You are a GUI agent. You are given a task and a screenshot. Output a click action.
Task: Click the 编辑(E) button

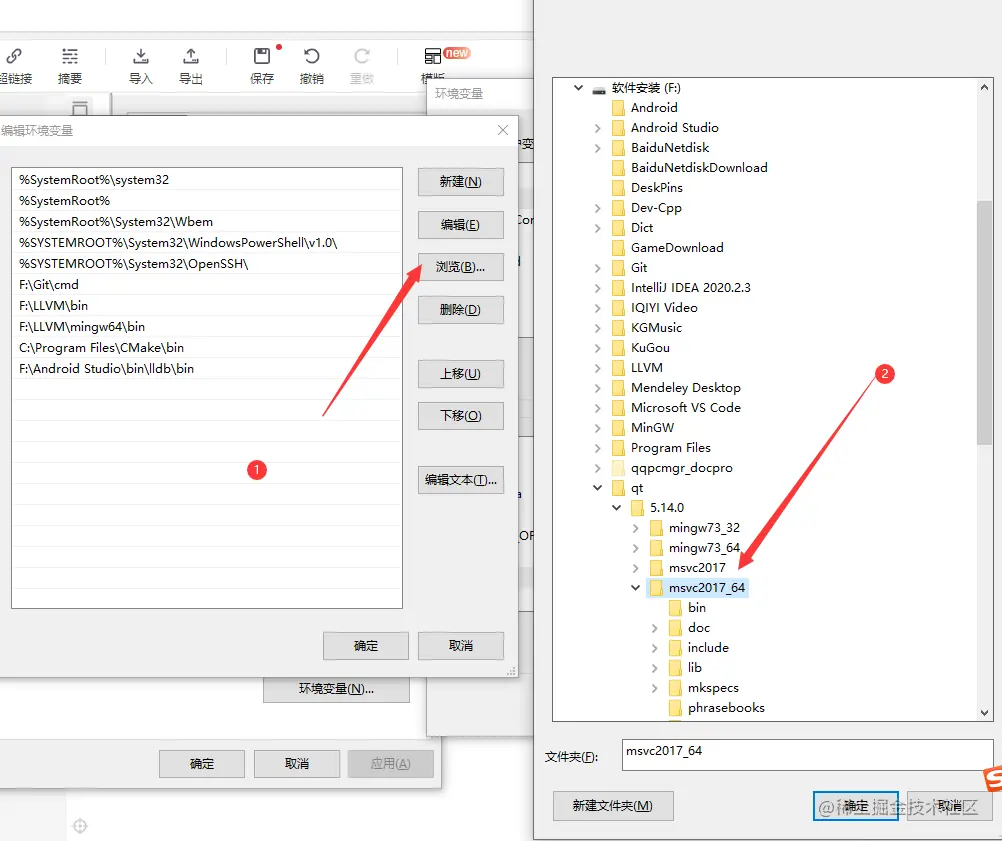click(x=461, y=225)
